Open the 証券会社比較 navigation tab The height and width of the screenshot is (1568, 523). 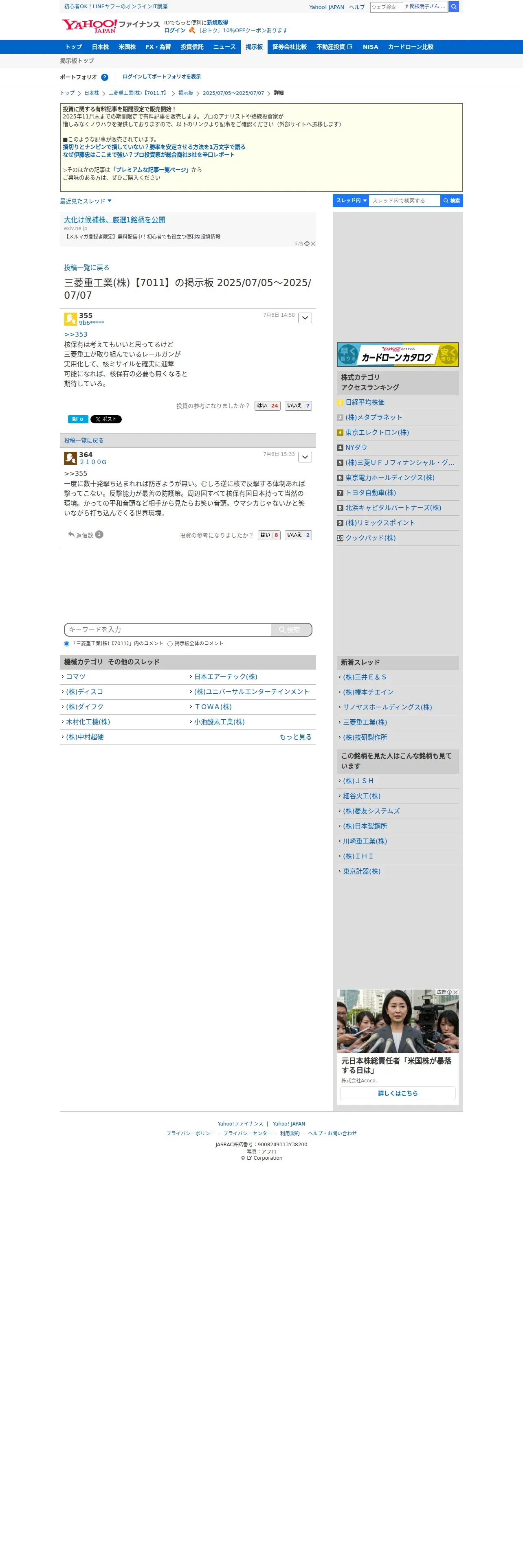click(289, 47)
